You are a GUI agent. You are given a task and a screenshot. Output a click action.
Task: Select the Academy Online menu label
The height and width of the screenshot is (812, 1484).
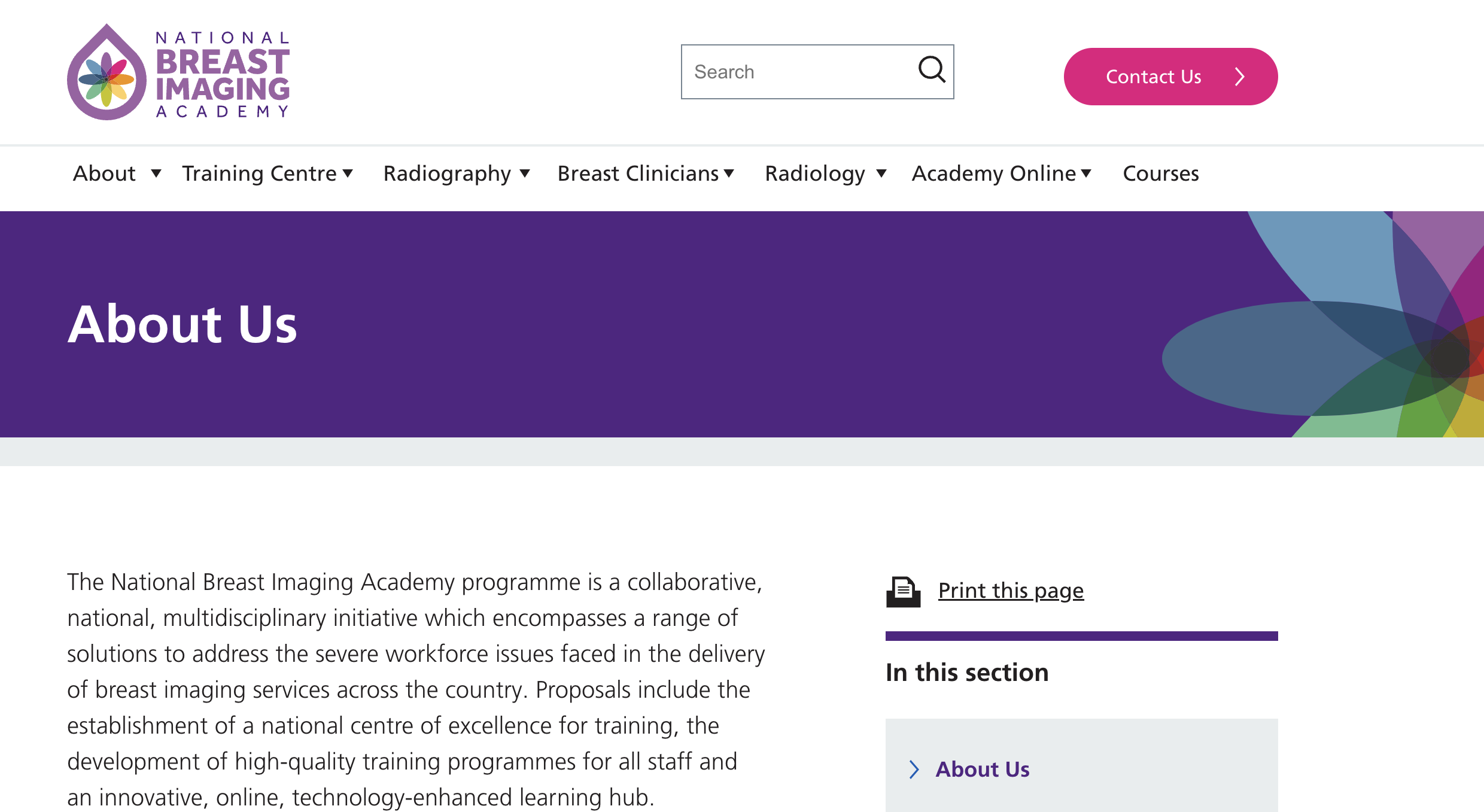pyautogui.click(x=993, y=174)
